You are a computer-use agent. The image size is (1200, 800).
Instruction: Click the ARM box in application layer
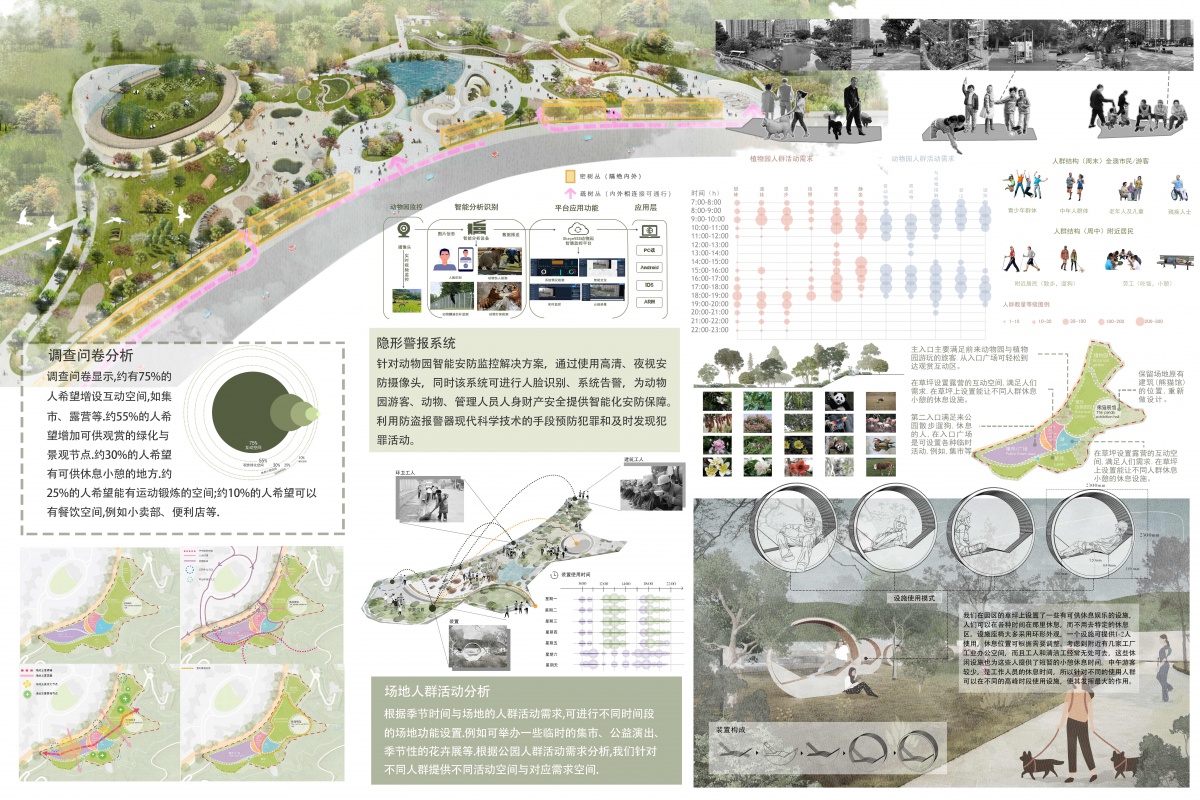tap(649, 302)
